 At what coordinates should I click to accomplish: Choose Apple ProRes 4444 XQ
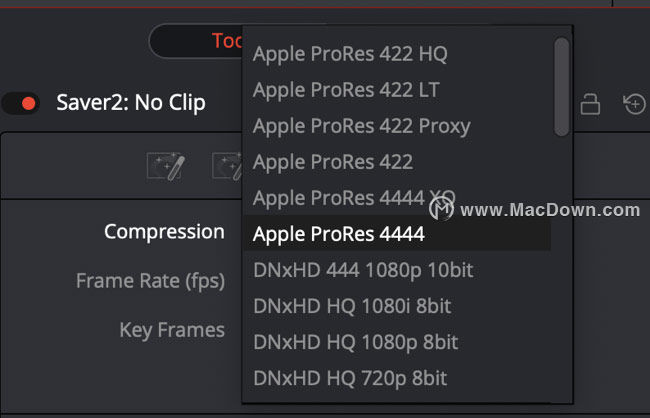354,198
